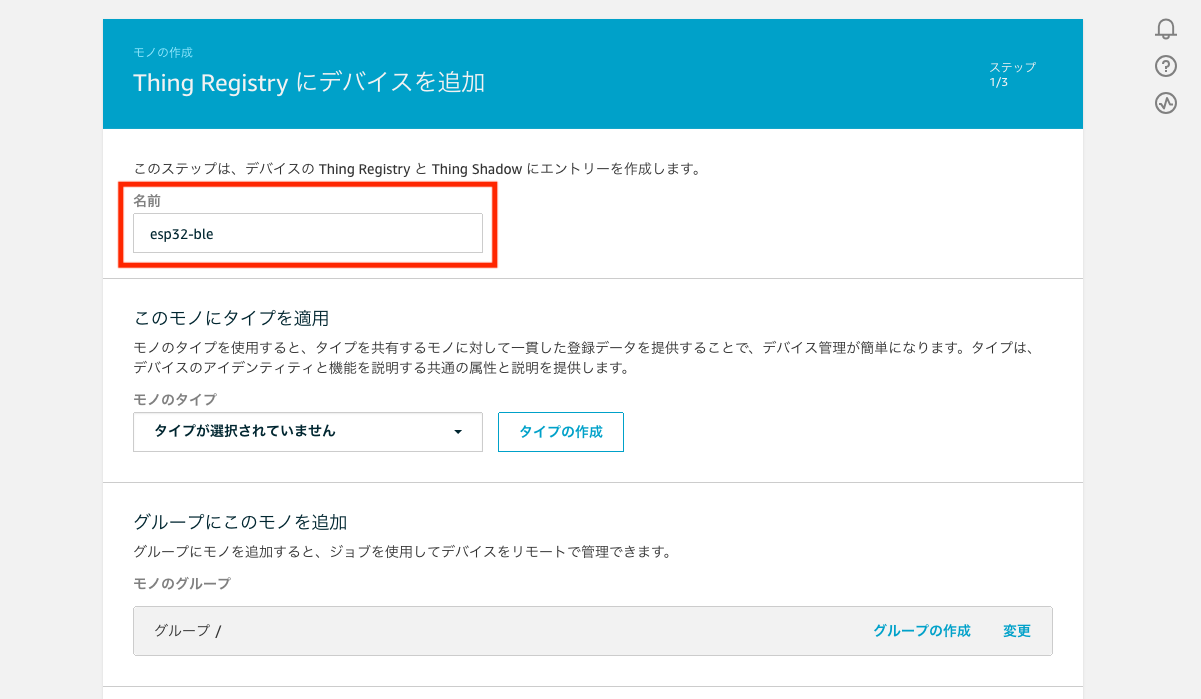
Task: Click the help question mark icon
Action: [x=1165, y=66]
